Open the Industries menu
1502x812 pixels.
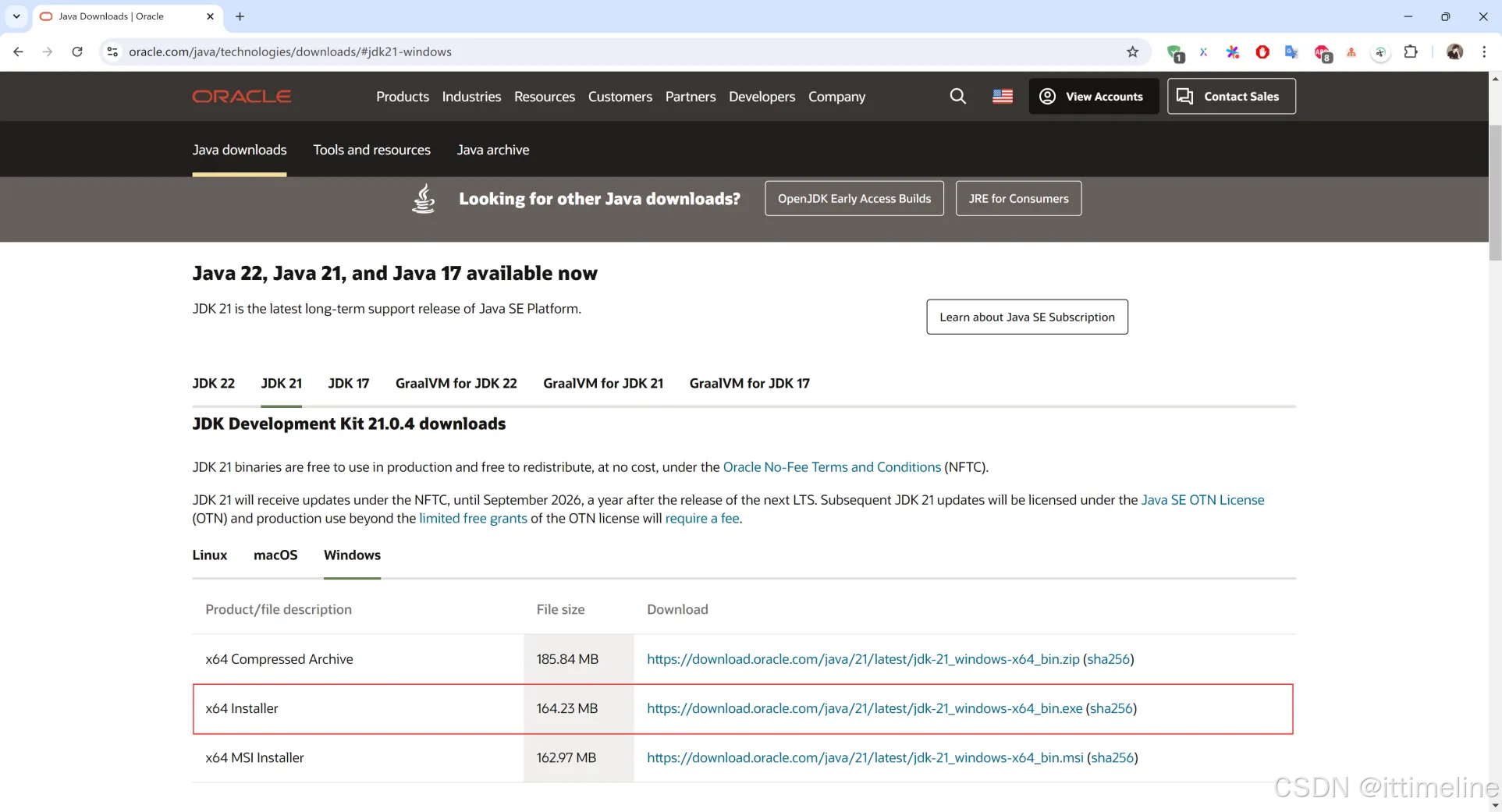point(471,96)
